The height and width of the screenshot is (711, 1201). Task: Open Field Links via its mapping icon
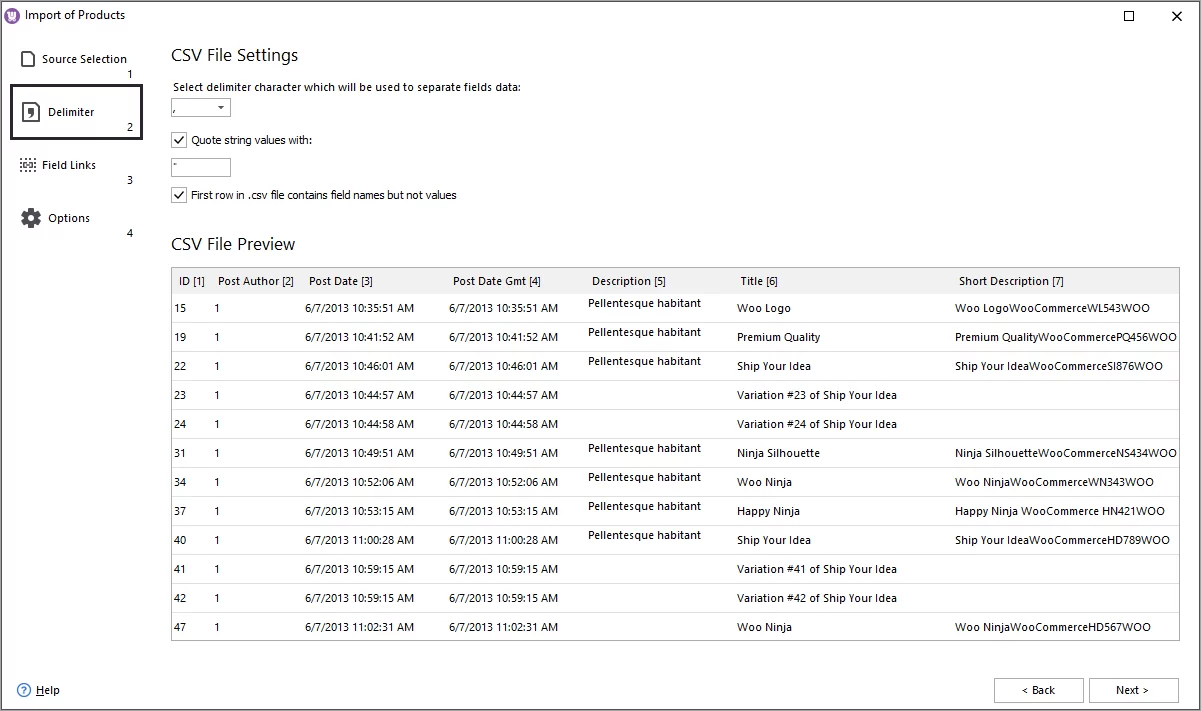point(27,164)
